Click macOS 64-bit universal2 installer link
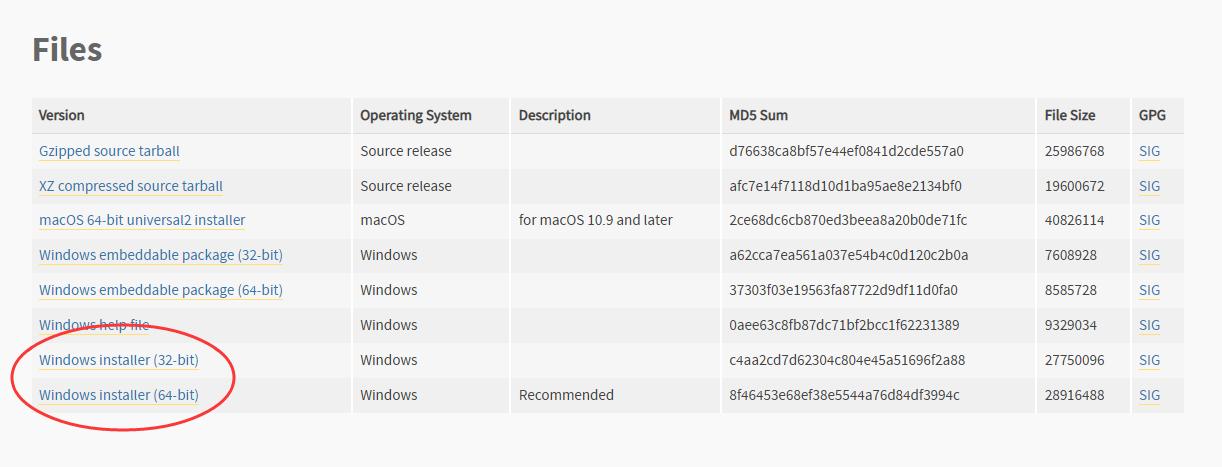The image size is (1222, 467). pyautogui.click(x=142, y=220)
